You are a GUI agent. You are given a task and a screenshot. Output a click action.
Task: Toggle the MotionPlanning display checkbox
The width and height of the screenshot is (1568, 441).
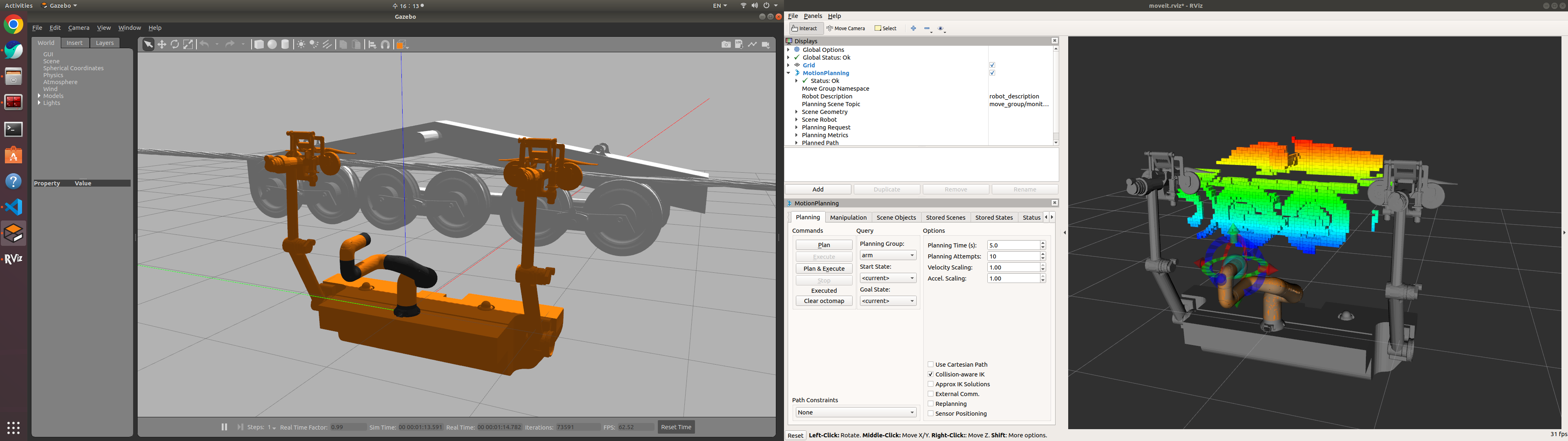pos(992,73)
